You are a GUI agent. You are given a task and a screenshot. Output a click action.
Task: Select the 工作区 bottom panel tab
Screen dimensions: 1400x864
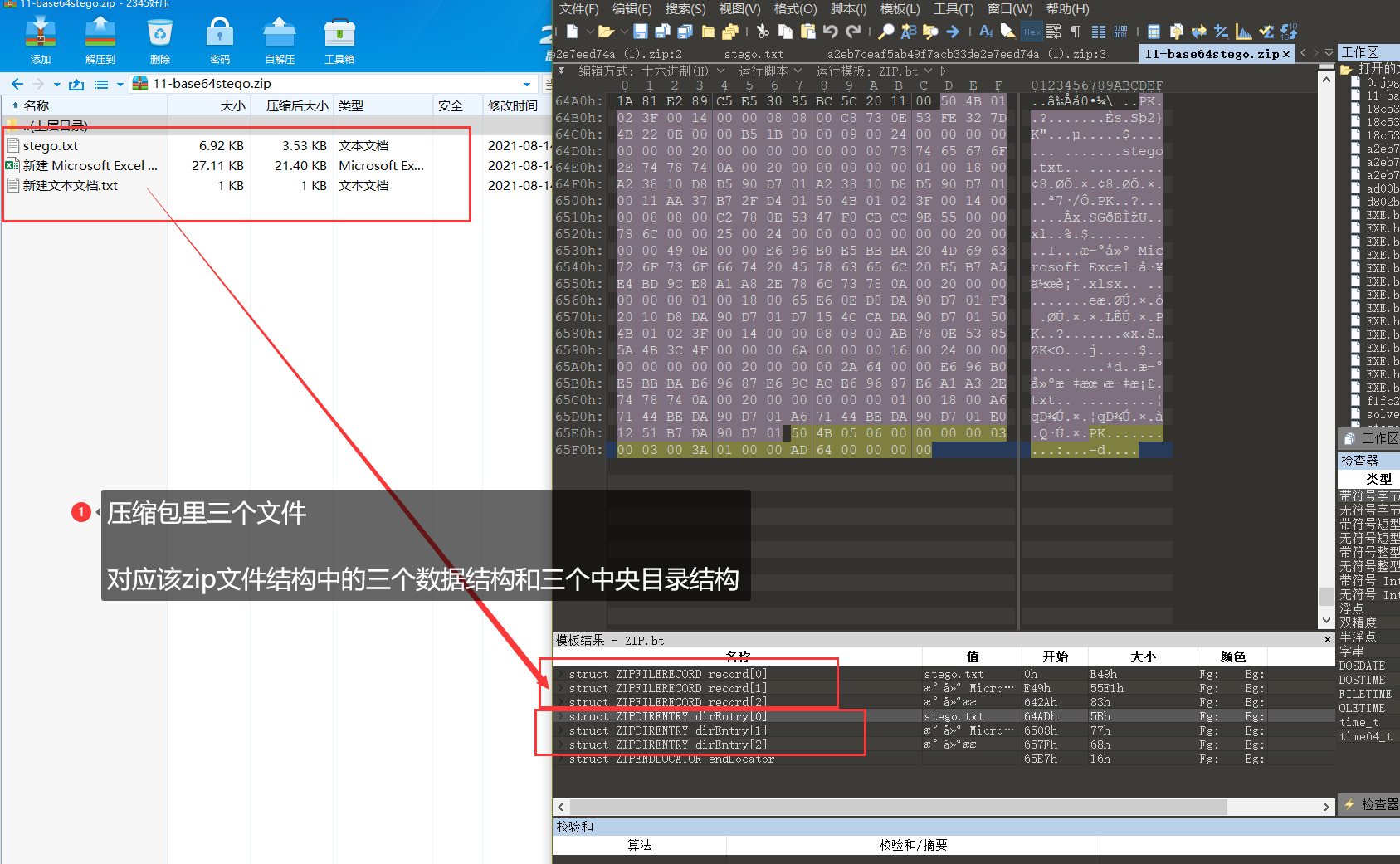(x=1370, y=438)
